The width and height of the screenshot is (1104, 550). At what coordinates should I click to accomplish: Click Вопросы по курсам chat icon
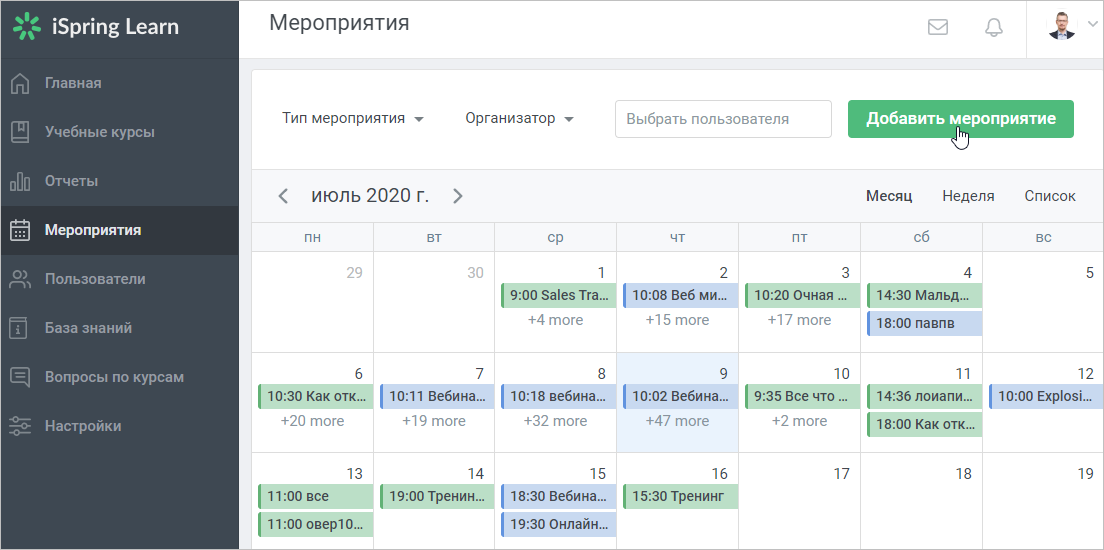(20, 377)
